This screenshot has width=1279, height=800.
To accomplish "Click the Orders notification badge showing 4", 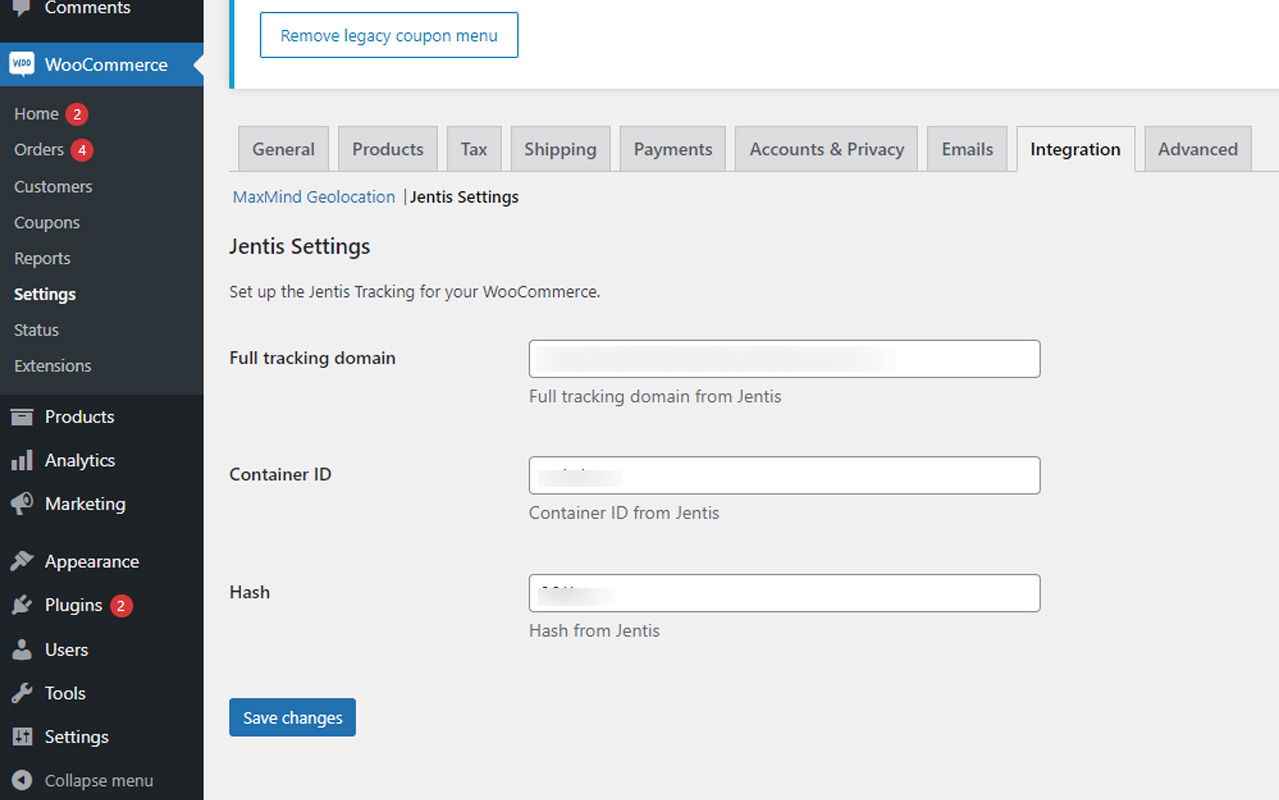I will point(82,150).
